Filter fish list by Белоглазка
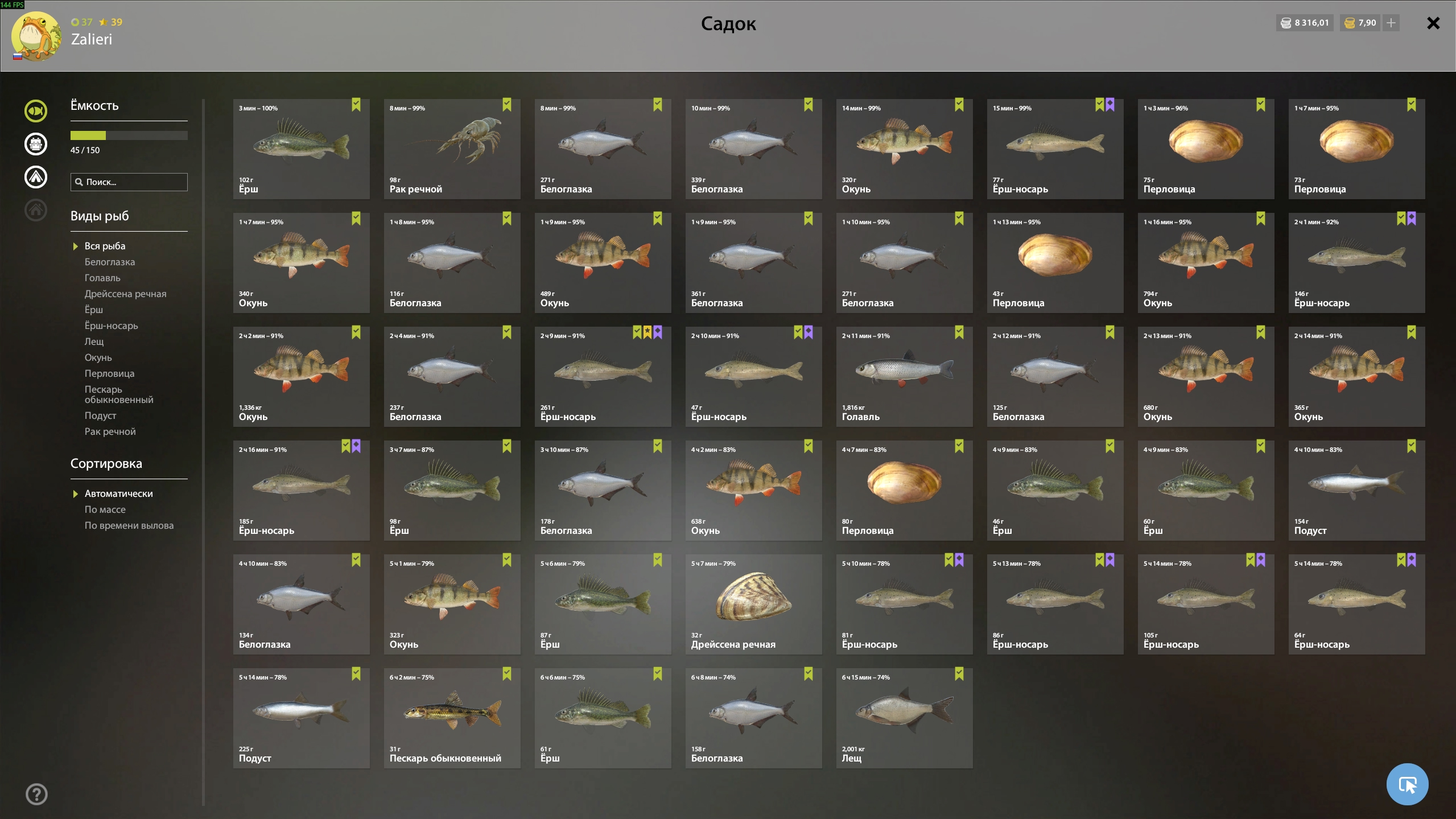 click(x=110, y=262)
